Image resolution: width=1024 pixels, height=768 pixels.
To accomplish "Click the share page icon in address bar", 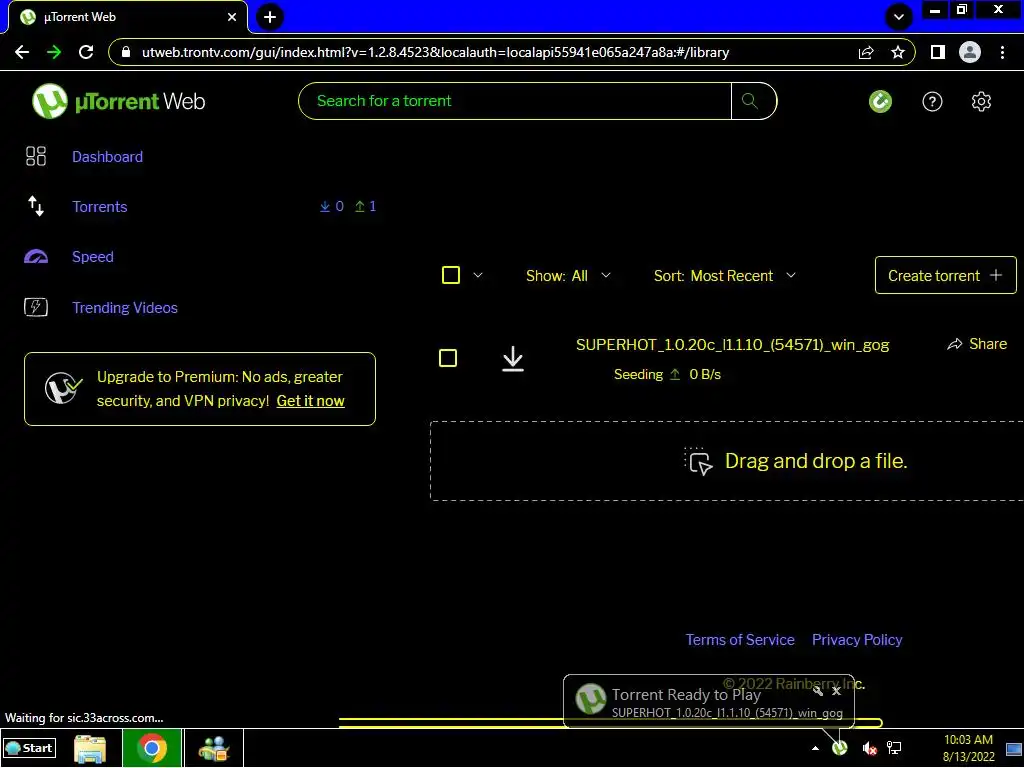I will coord(866,52).
